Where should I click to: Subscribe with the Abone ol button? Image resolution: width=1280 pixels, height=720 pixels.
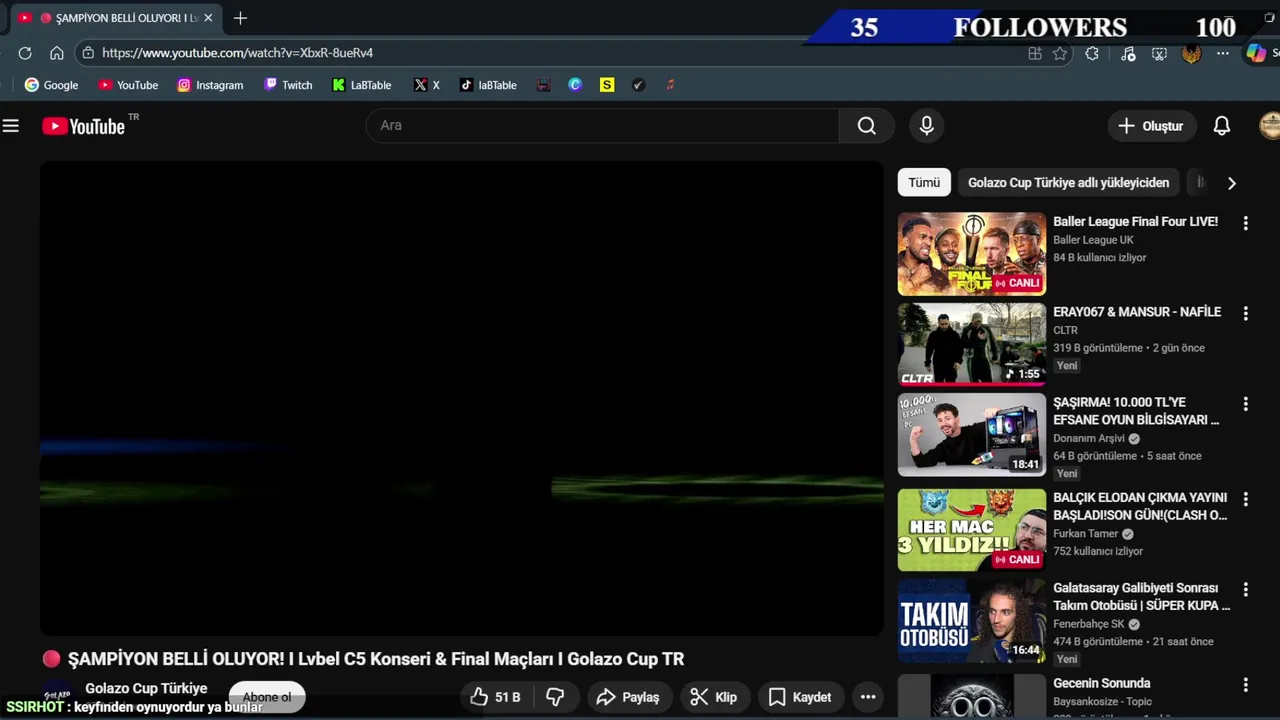click(x=266, y=697)
